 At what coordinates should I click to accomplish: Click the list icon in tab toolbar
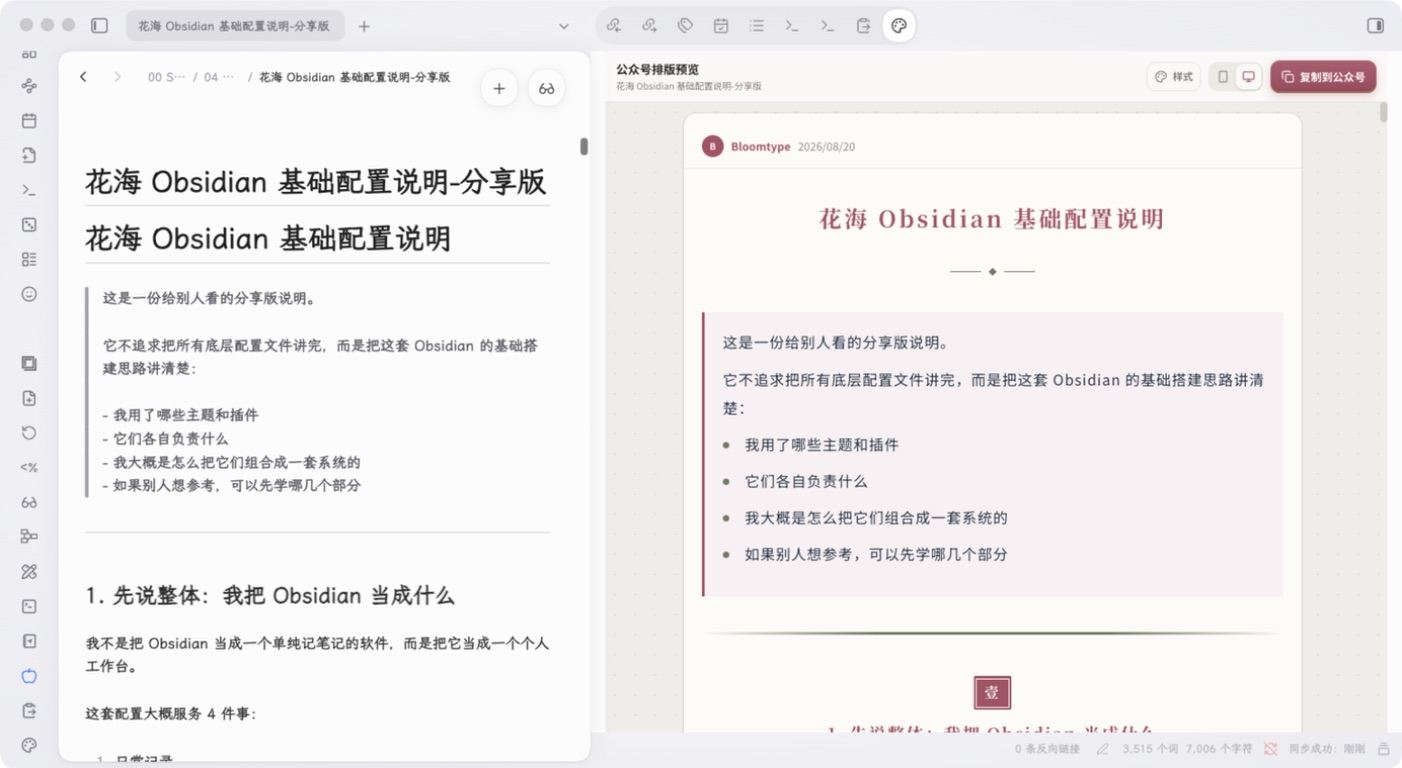click(756, 26)
